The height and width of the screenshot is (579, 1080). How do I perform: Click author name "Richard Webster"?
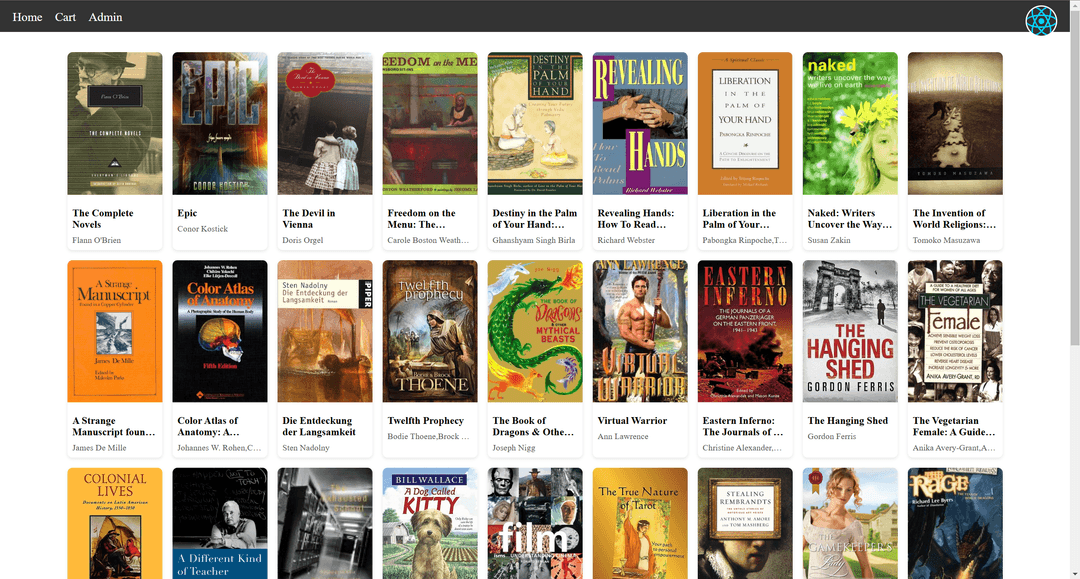tap(626, 240)
